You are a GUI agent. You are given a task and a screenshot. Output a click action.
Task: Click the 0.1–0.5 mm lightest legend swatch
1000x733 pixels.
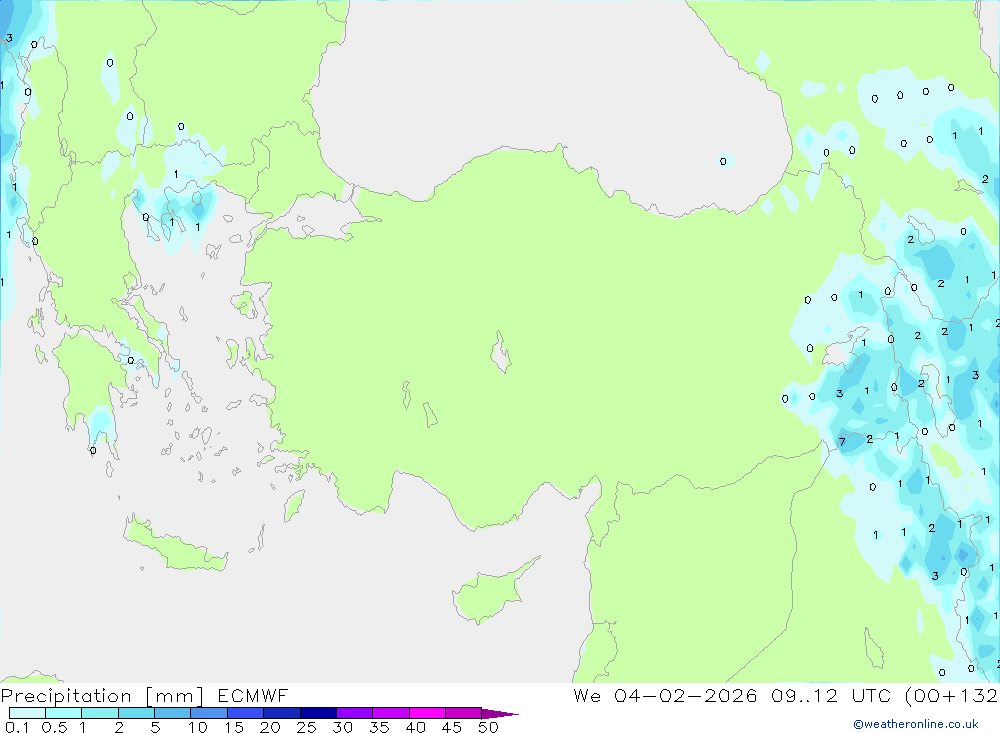pos(27,713)
